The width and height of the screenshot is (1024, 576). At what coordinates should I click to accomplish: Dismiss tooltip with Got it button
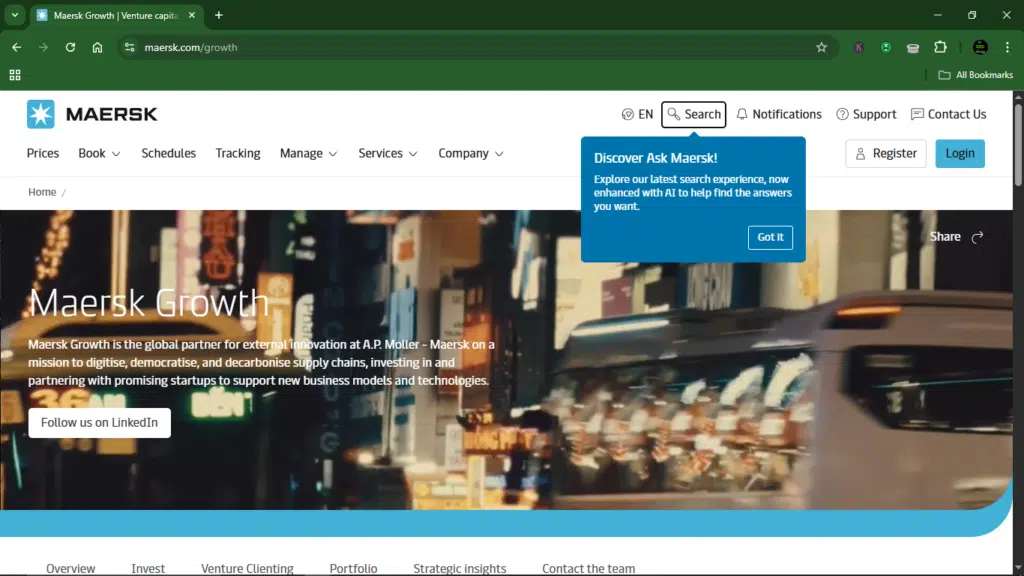click(770, 237)
